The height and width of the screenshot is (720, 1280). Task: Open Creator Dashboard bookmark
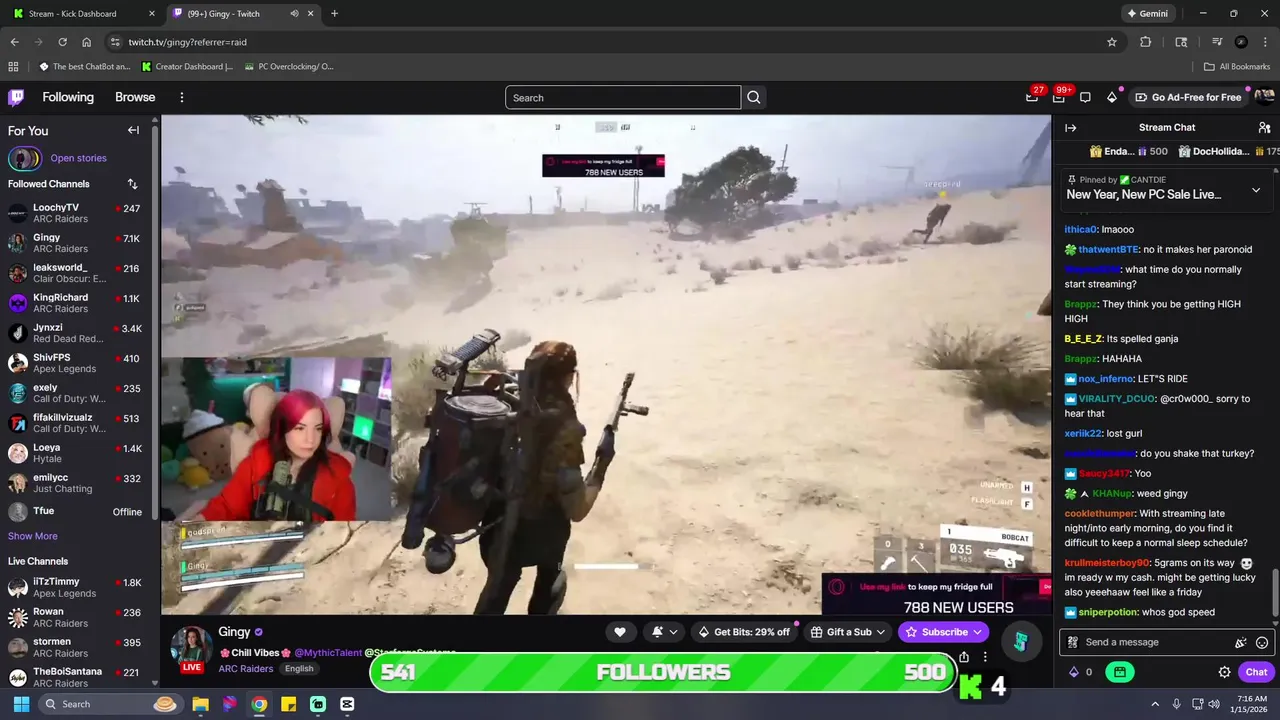(188, 67)
